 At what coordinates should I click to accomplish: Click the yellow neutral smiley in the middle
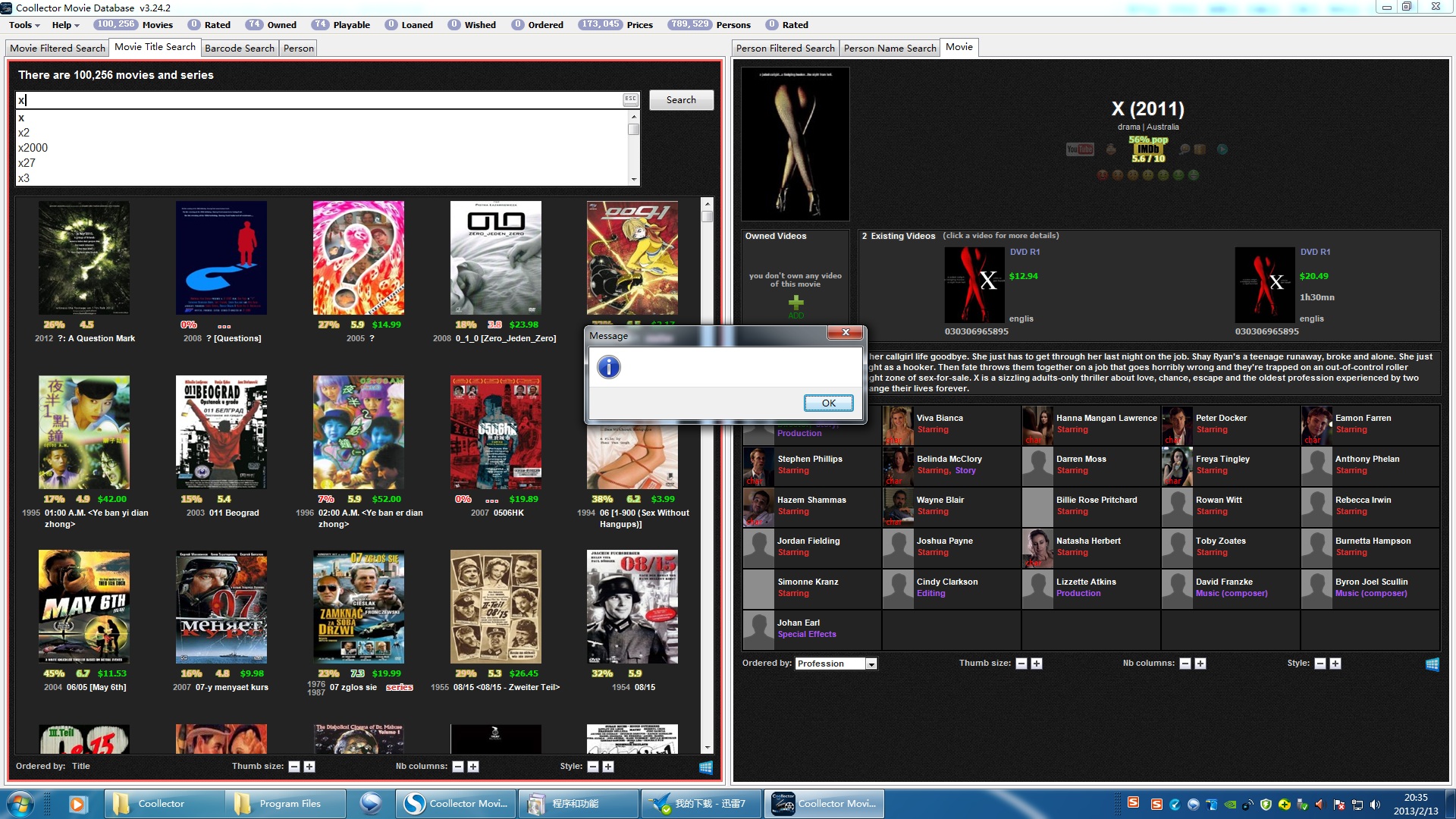[x=1148, y=175]
